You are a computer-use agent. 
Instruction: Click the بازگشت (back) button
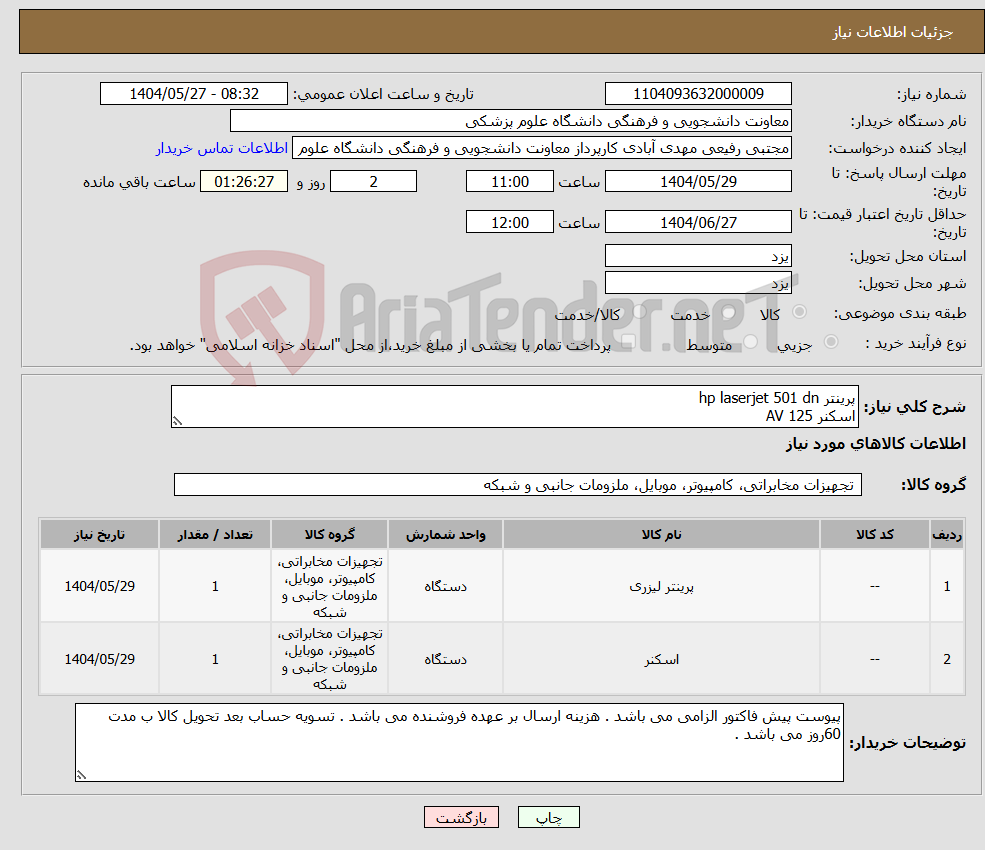tap(461, 817)
